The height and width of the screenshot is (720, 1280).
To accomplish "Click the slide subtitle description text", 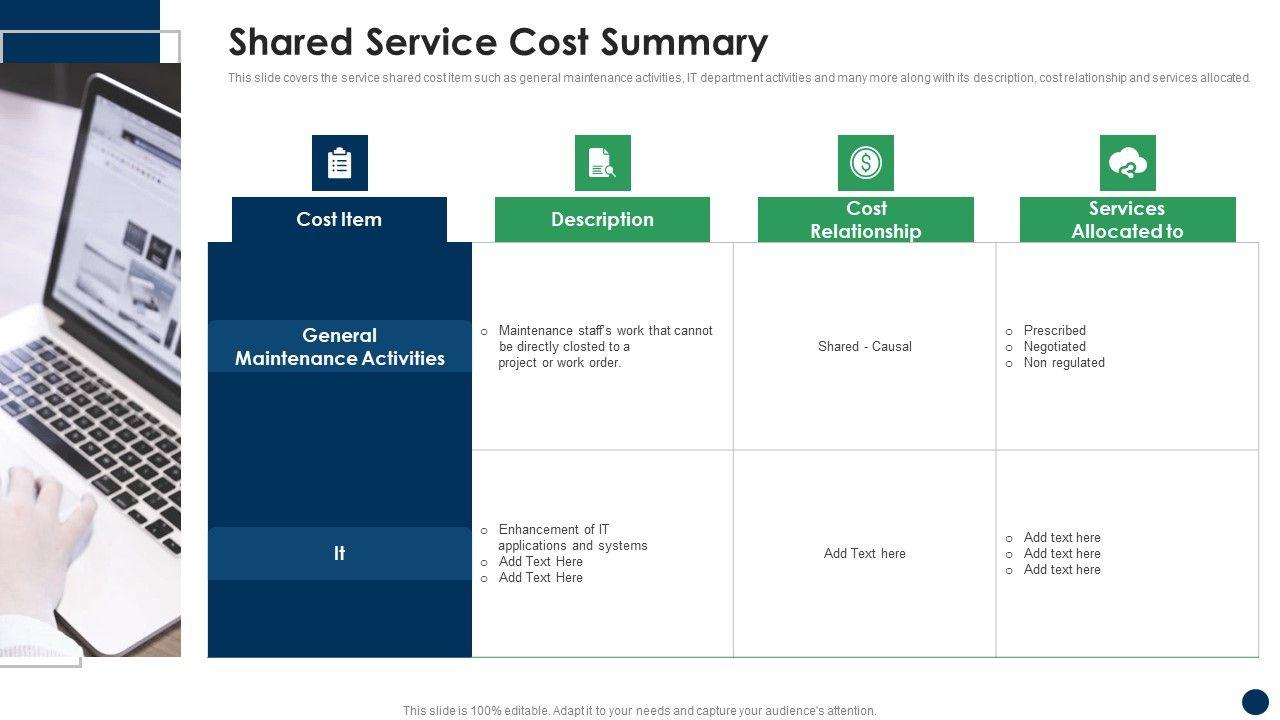I will [x=740, y=78].
